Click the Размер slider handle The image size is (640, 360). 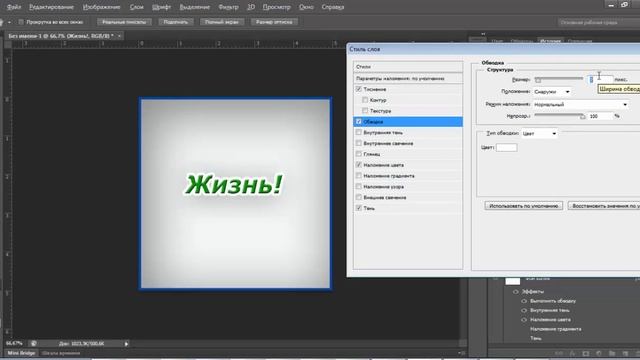coord(538,80)
